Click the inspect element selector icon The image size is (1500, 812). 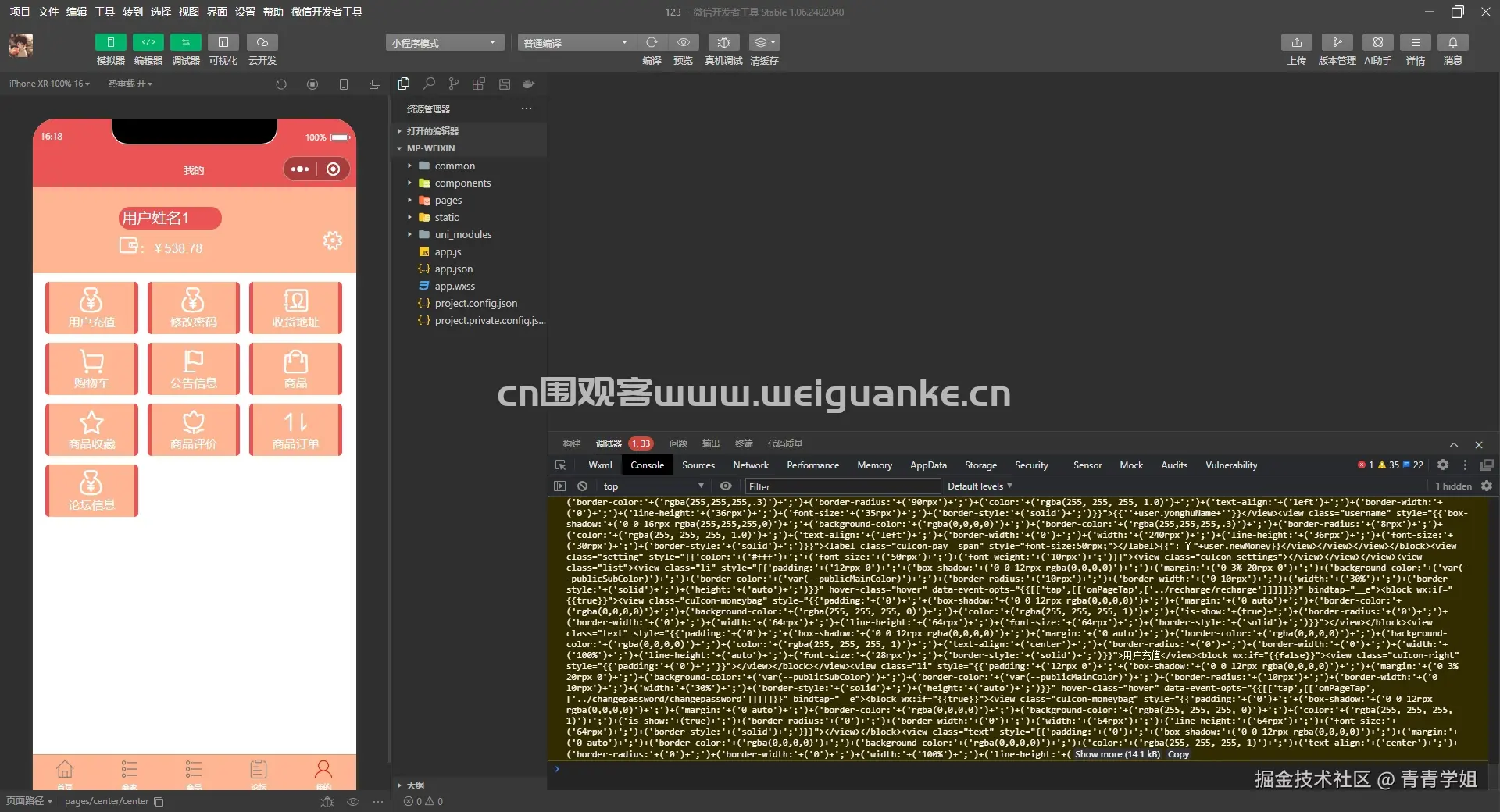(x=560, y=465)
